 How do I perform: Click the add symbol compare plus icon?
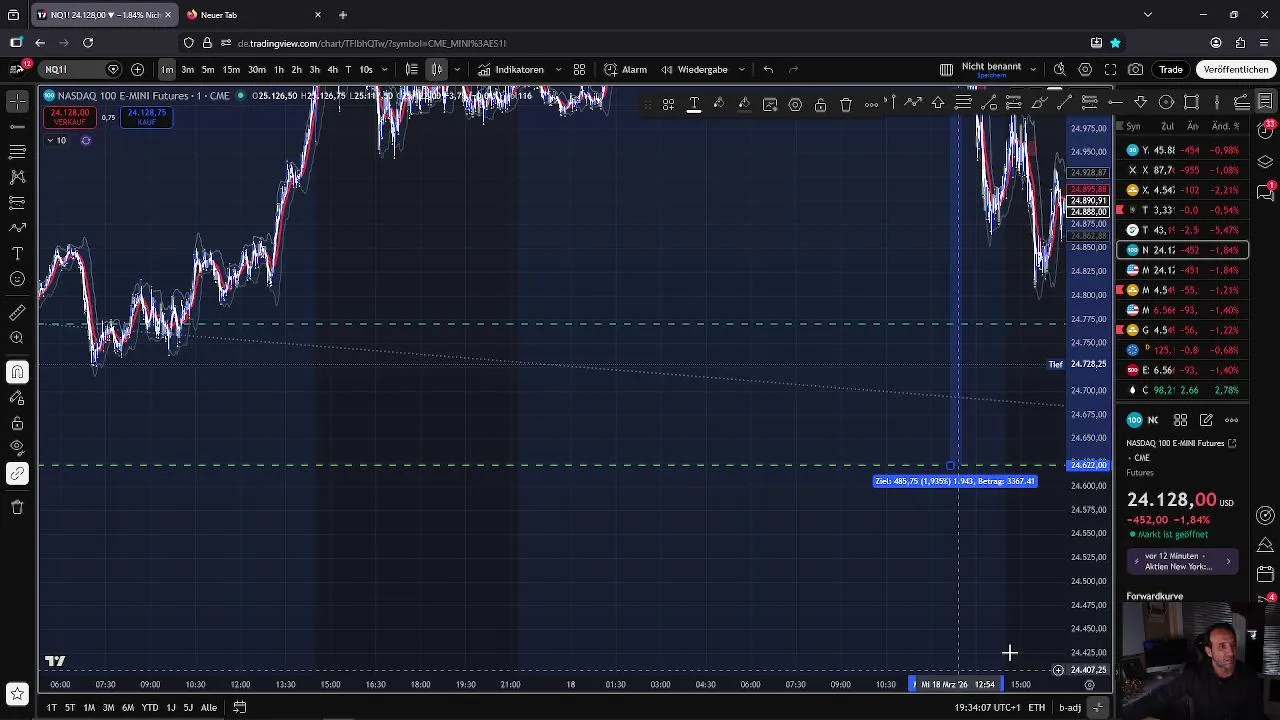(x=137, y=69)
